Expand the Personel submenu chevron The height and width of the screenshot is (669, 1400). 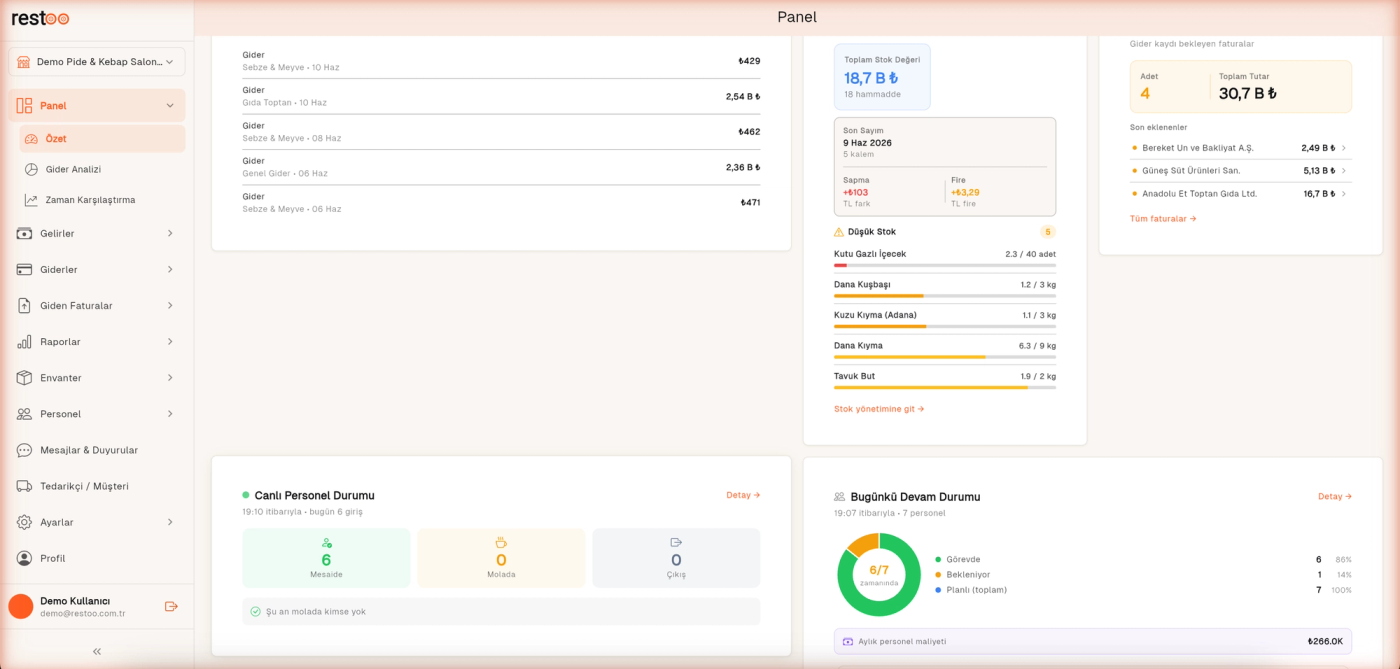coord(170,414)
